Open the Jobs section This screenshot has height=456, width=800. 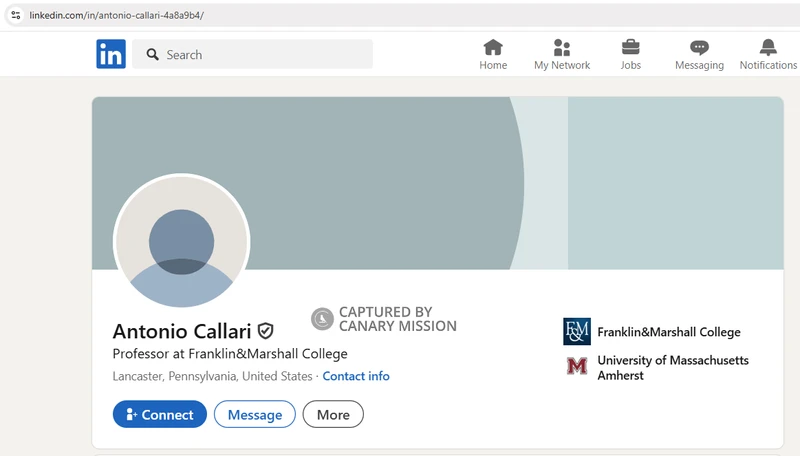coord(630,55)
